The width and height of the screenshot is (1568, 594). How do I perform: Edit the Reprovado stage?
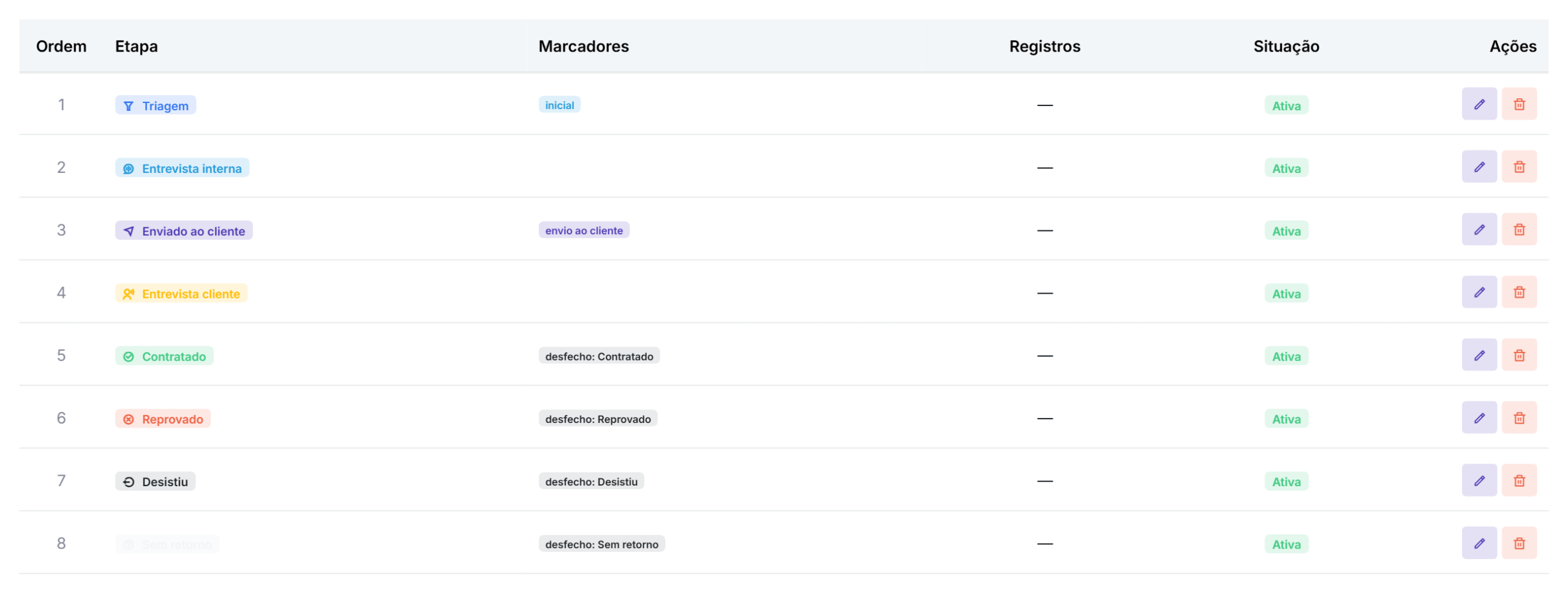coord(1479,417)
